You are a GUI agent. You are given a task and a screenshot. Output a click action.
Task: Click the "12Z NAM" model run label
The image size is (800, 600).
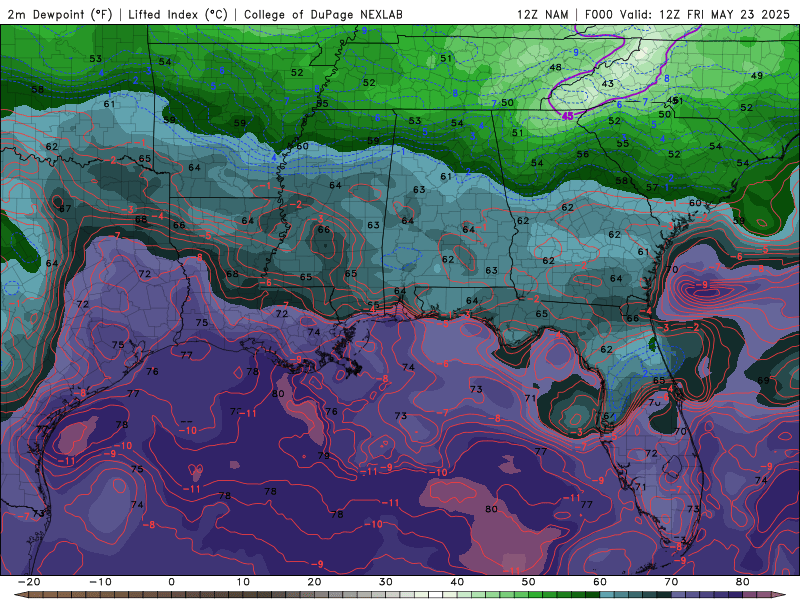pyautogui.click(x=542, y=14)
